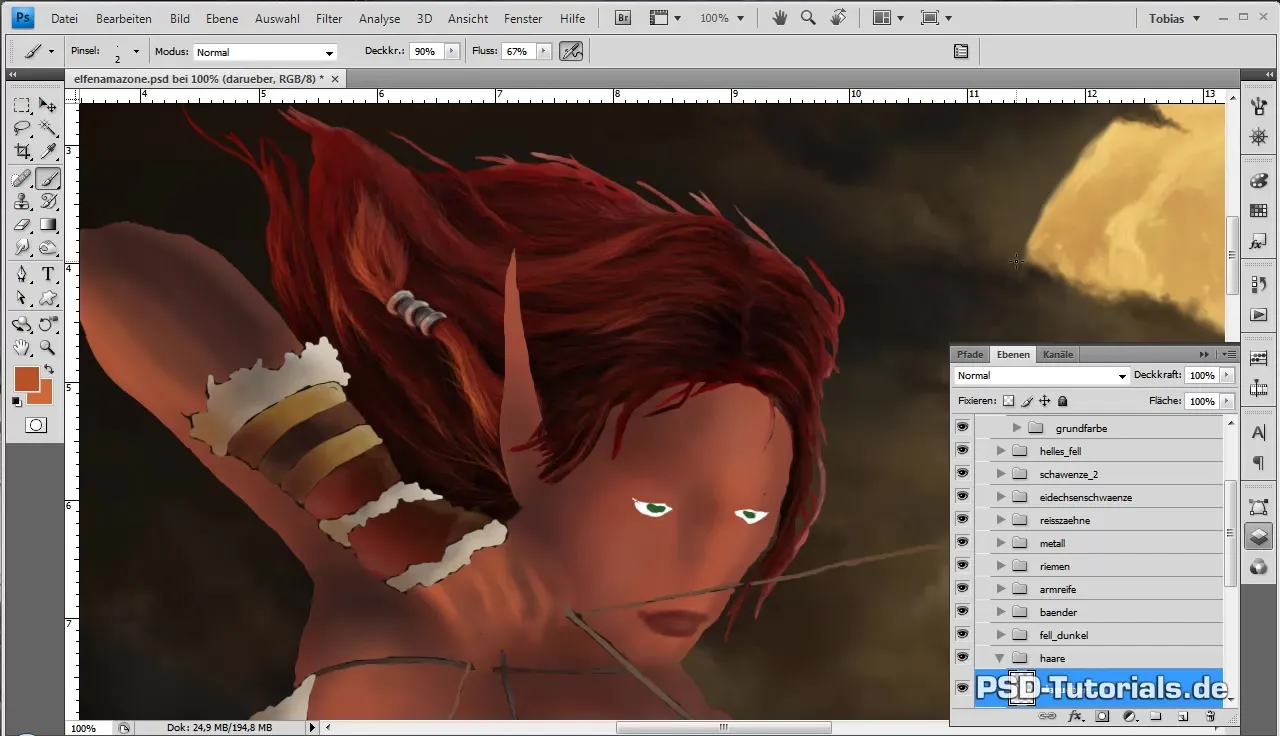The width and height of the screenshot is (1280, 736).
Task: Hide the schawenze_2 layer group
Action: (962, 474)
